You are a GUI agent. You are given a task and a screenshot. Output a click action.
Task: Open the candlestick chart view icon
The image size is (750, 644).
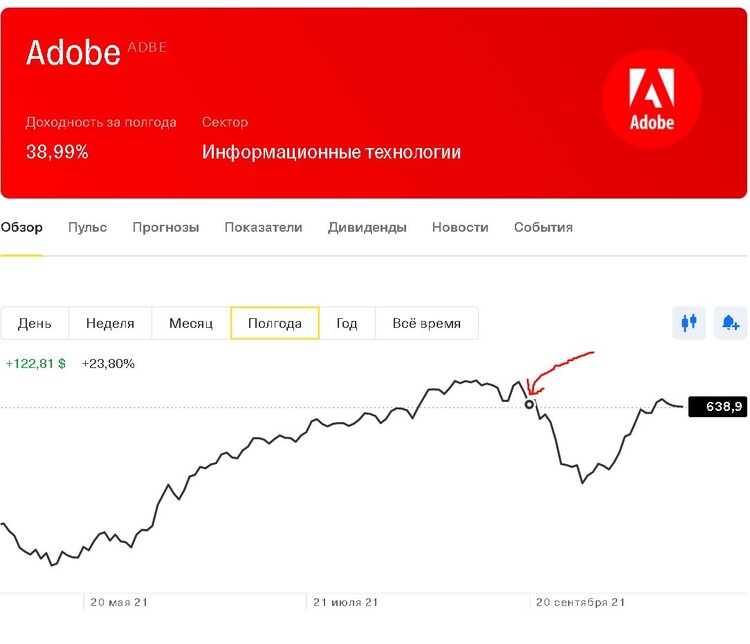(688, 323)
